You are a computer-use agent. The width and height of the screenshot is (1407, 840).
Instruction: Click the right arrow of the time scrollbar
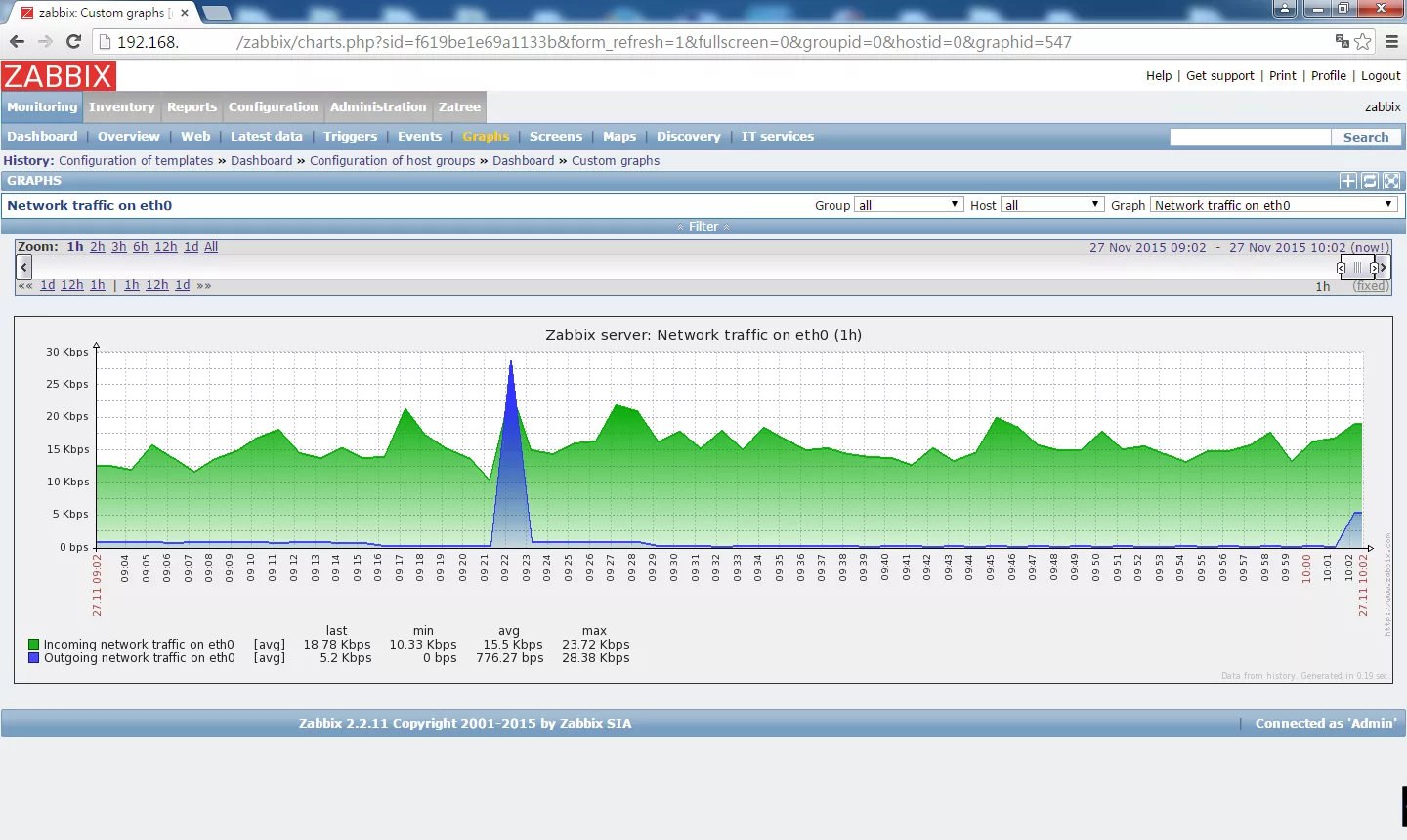pos(1383,267)
